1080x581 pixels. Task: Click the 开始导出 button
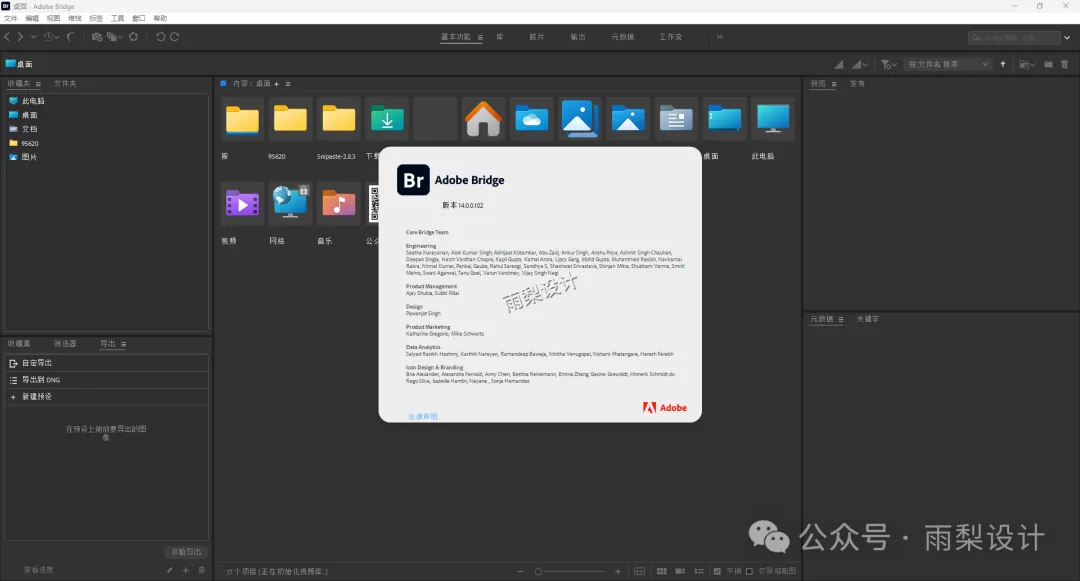(186, 552)
